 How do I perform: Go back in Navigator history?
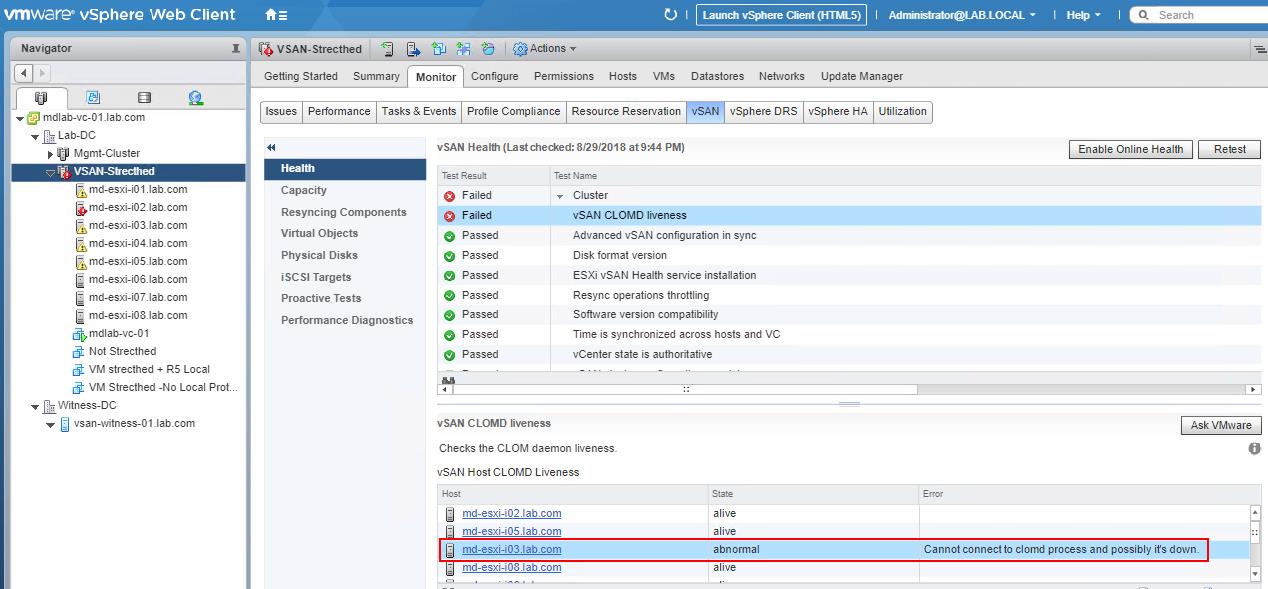click(x=24, y=73)
